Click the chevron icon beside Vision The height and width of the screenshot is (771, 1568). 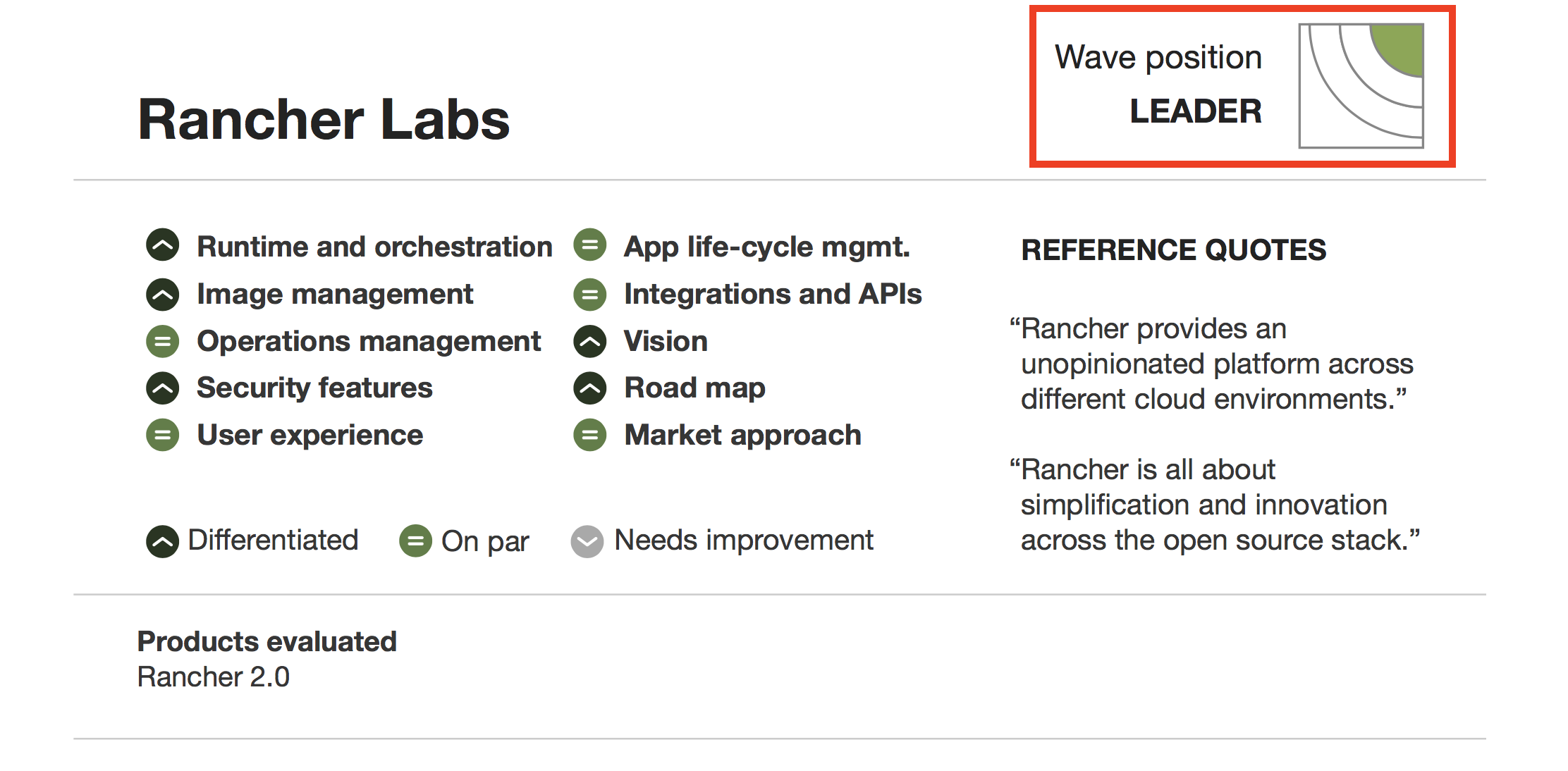tap(590, 342)
